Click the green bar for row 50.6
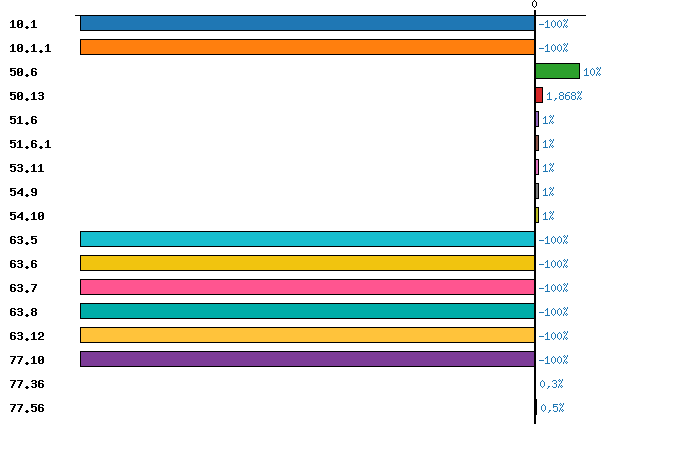The height and width of the screenshot is (453, 700). tap(557, 71)
